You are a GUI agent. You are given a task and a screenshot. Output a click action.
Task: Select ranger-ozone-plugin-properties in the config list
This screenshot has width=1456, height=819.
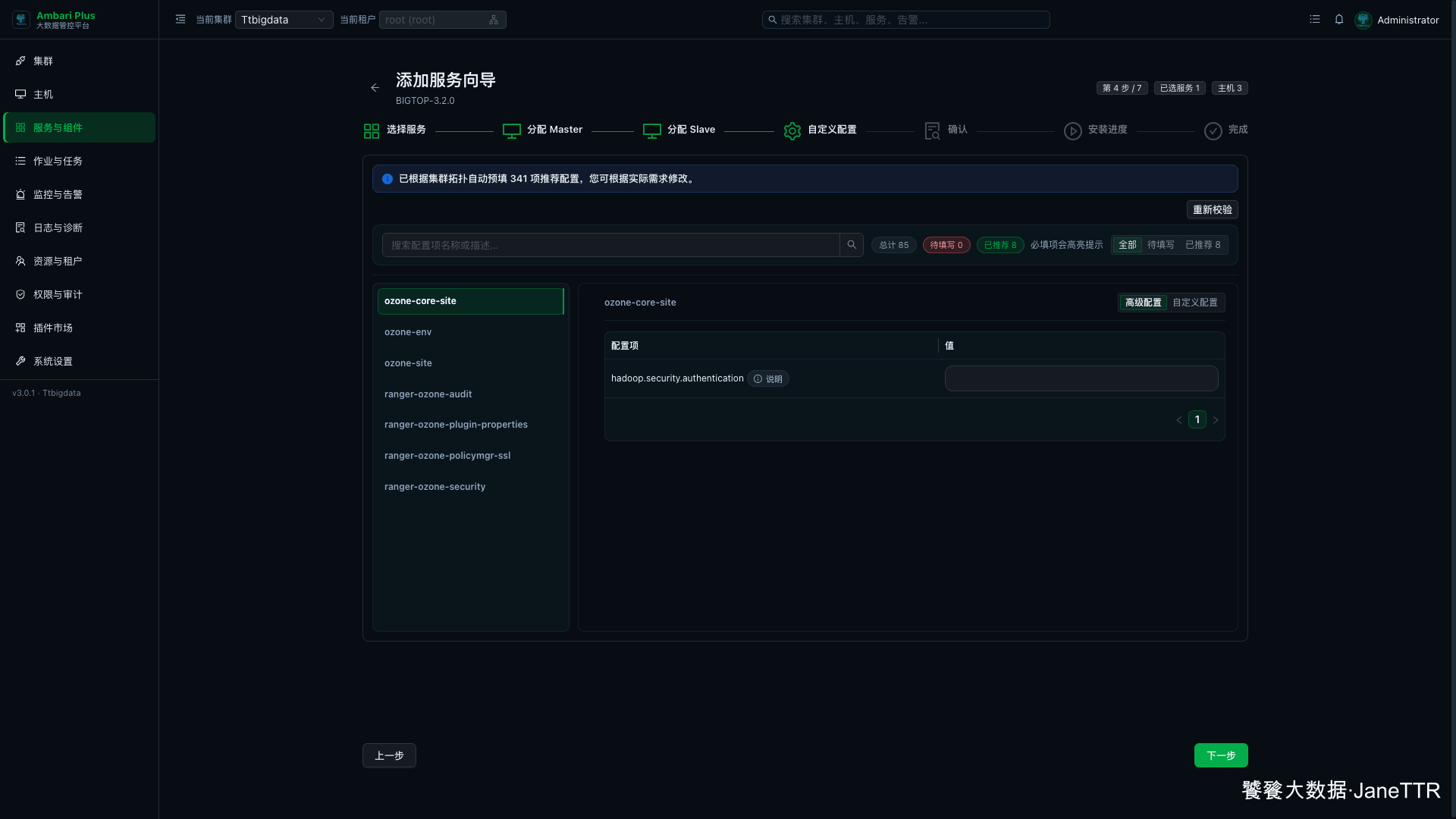pyautogui.click(x=471, y=425)
